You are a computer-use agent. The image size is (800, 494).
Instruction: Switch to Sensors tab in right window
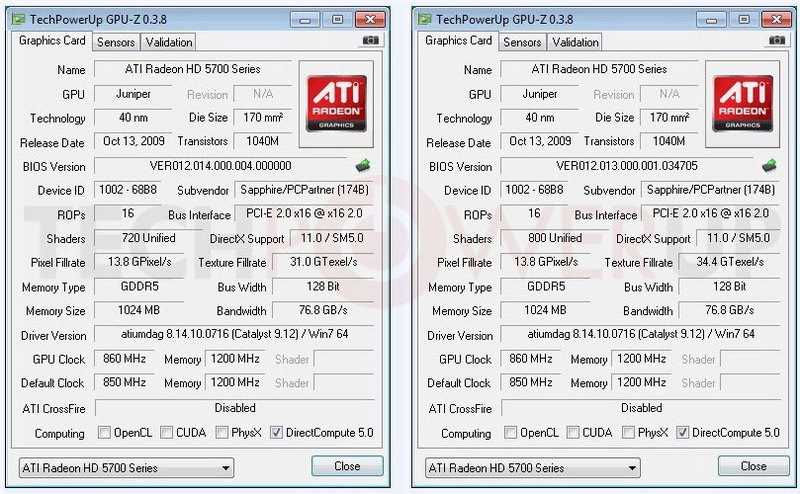click(522, 42)
